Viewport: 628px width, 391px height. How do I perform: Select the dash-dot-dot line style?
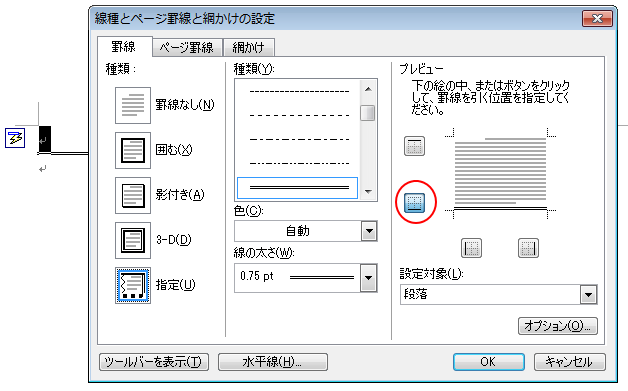click(299, 163)
